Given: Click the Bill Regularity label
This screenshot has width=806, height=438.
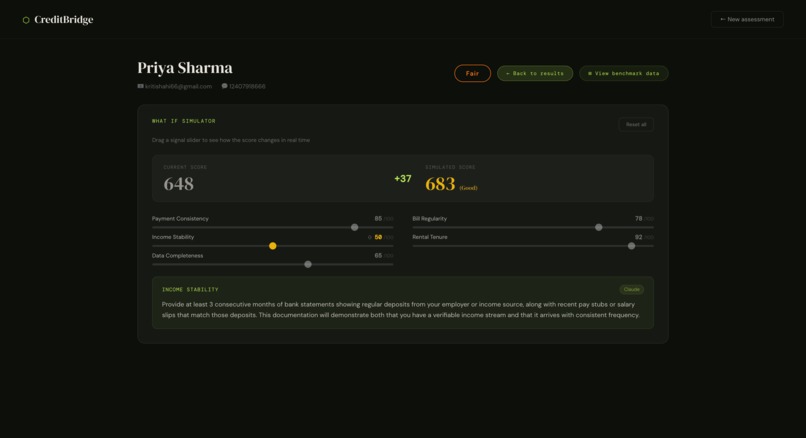Looking at the screenshot, I should click(x=430, y=218).
